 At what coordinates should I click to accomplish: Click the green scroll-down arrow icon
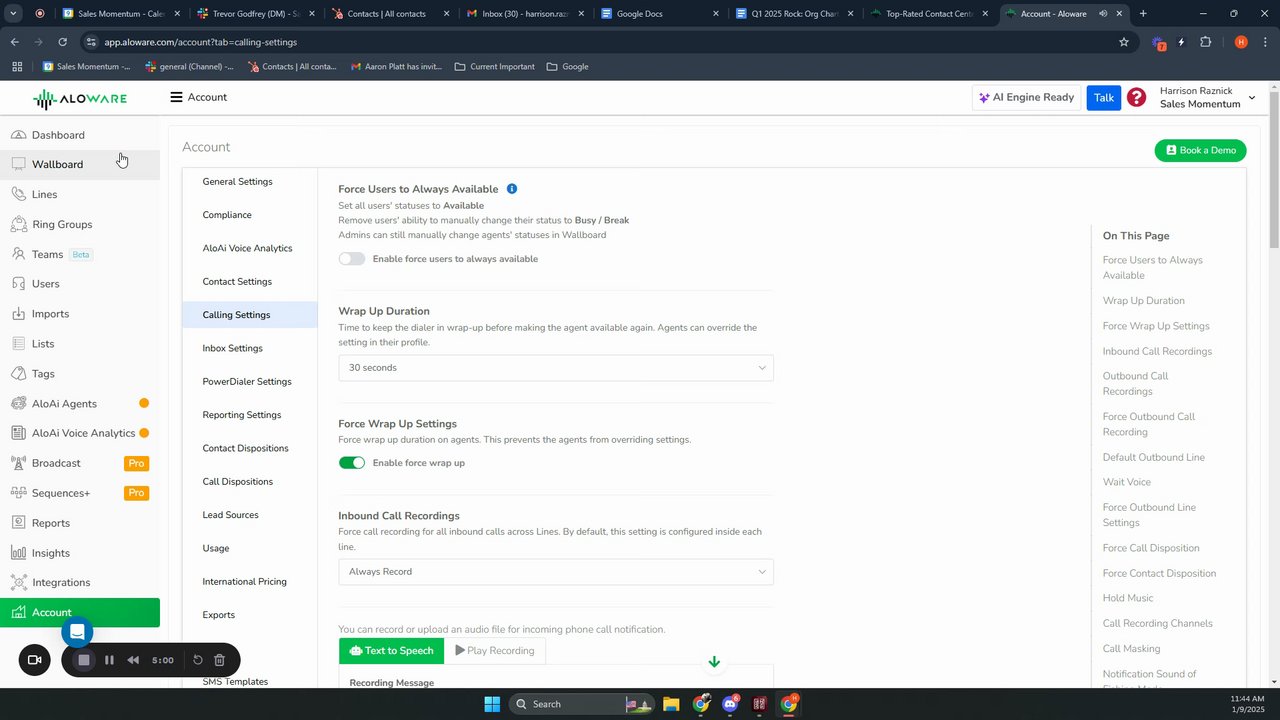tap(714, 662)
